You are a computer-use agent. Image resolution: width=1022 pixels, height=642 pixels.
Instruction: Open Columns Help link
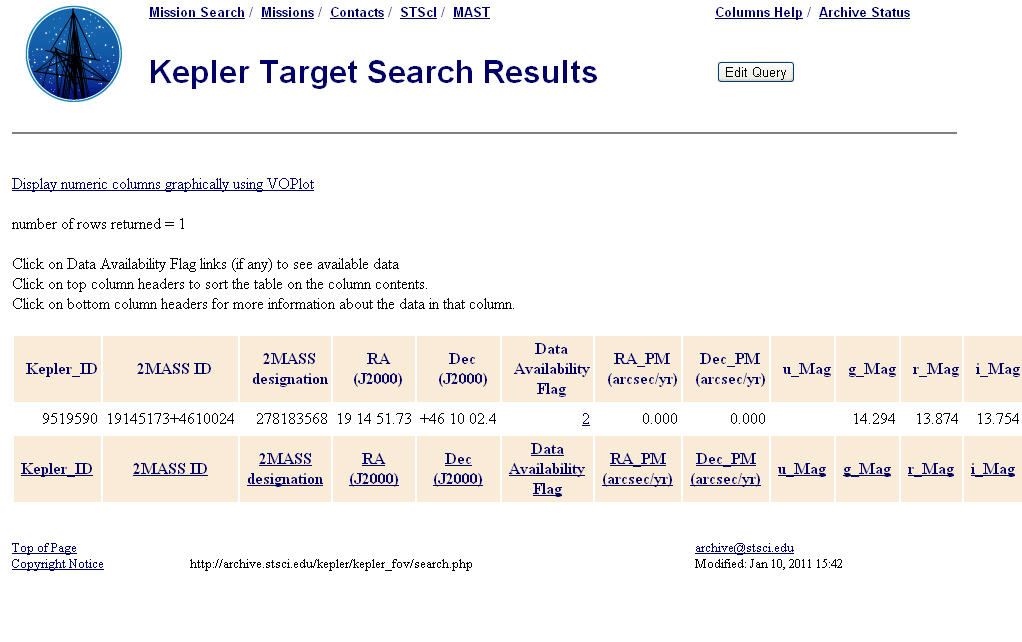(759, 12)
